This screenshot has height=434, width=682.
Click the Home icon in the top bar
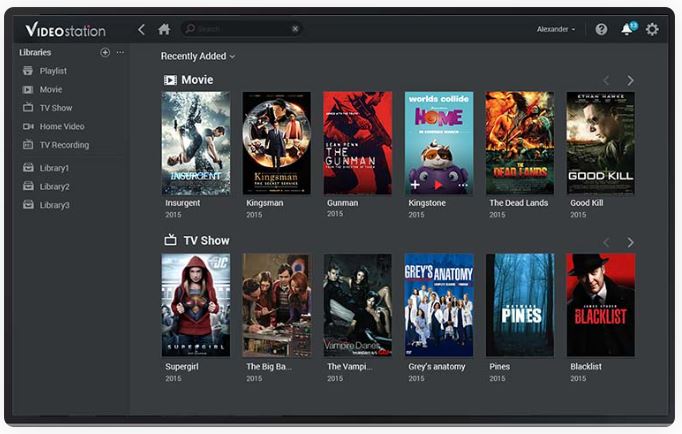click(x=164, y=29)
